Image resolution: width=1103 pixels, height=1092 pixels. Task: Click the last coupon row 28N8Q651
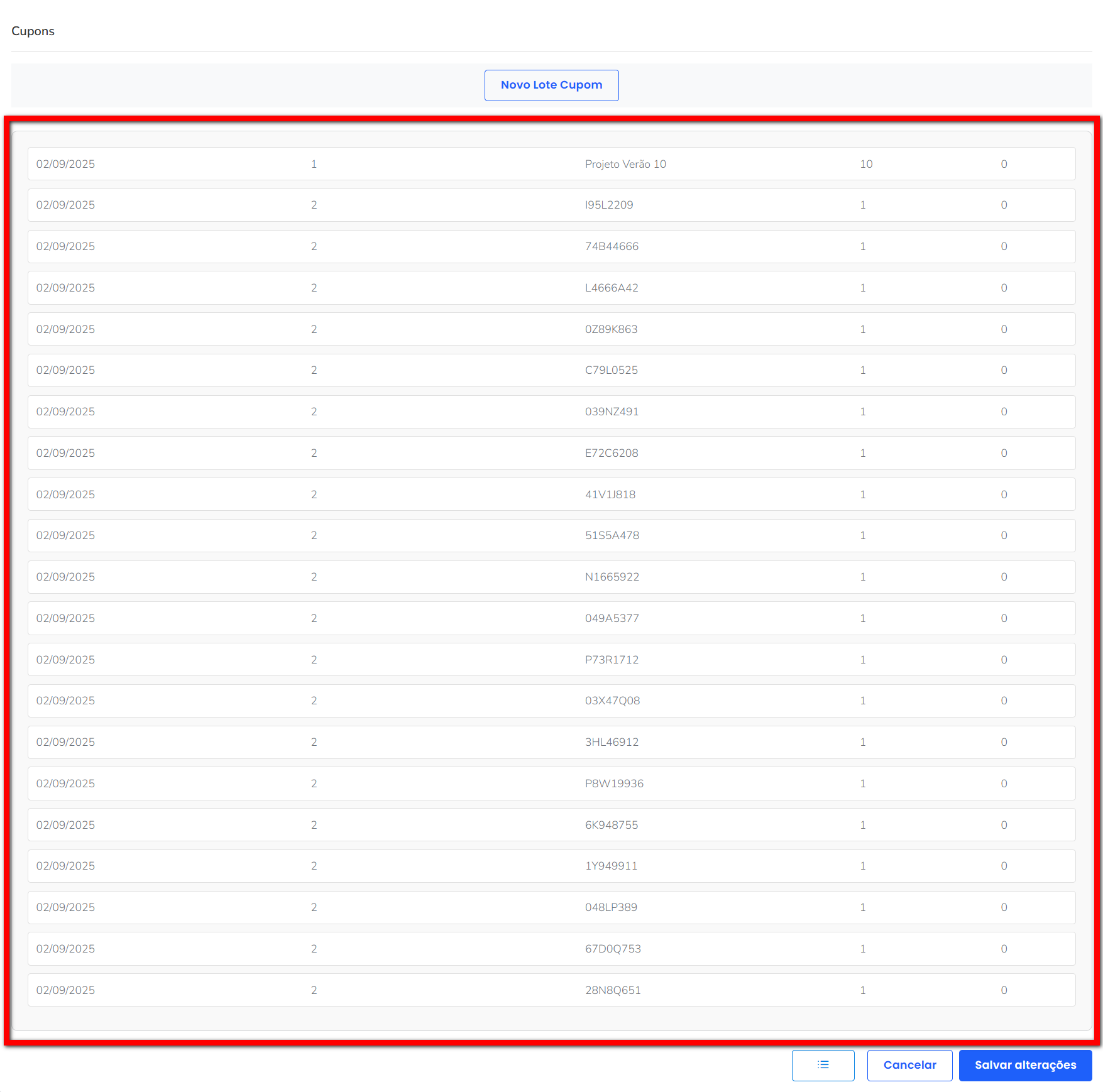tap(613, 990)
